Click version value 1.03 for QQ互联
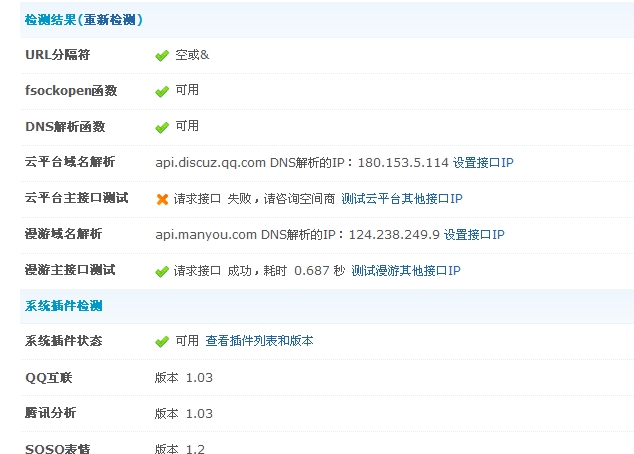The width and height of the screenshot is (634, 454). pyautogui.click(x=199, y=378)
